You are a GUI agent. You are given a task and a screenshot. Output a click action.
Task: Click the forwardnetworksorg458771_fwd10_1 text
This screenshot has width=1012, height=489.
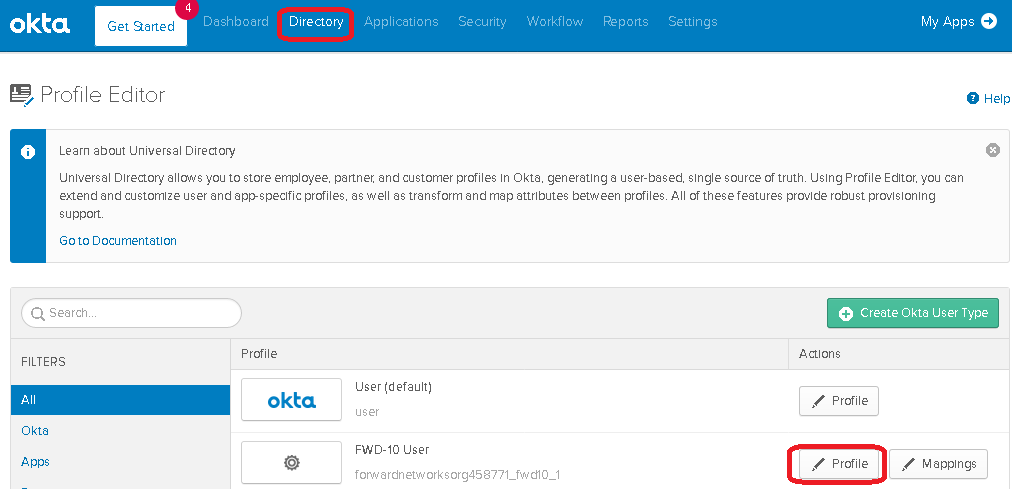coord(458,475)
